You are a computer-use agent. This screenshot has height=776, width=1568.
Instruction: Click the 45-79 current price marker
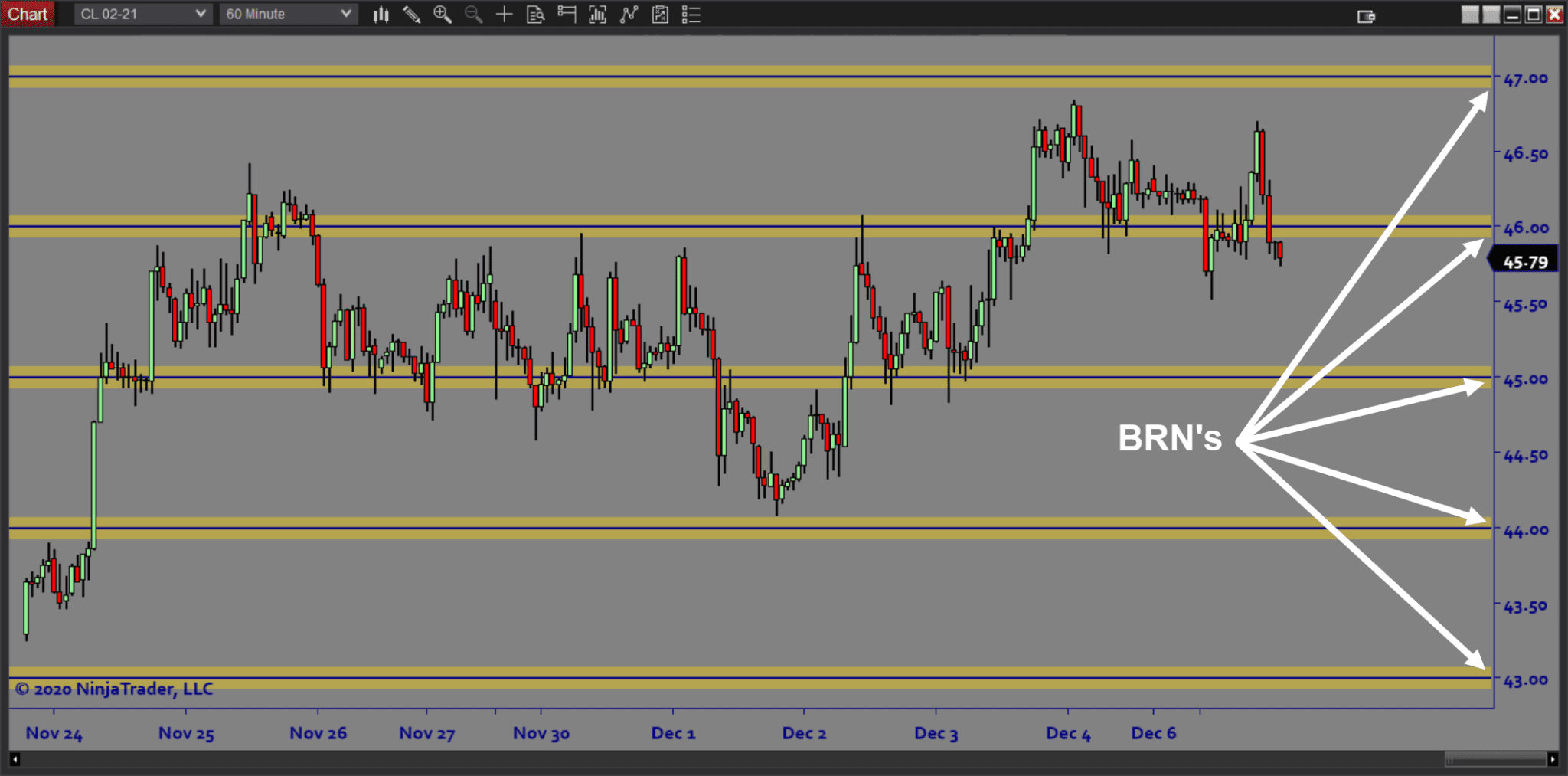click(1524, 262)
